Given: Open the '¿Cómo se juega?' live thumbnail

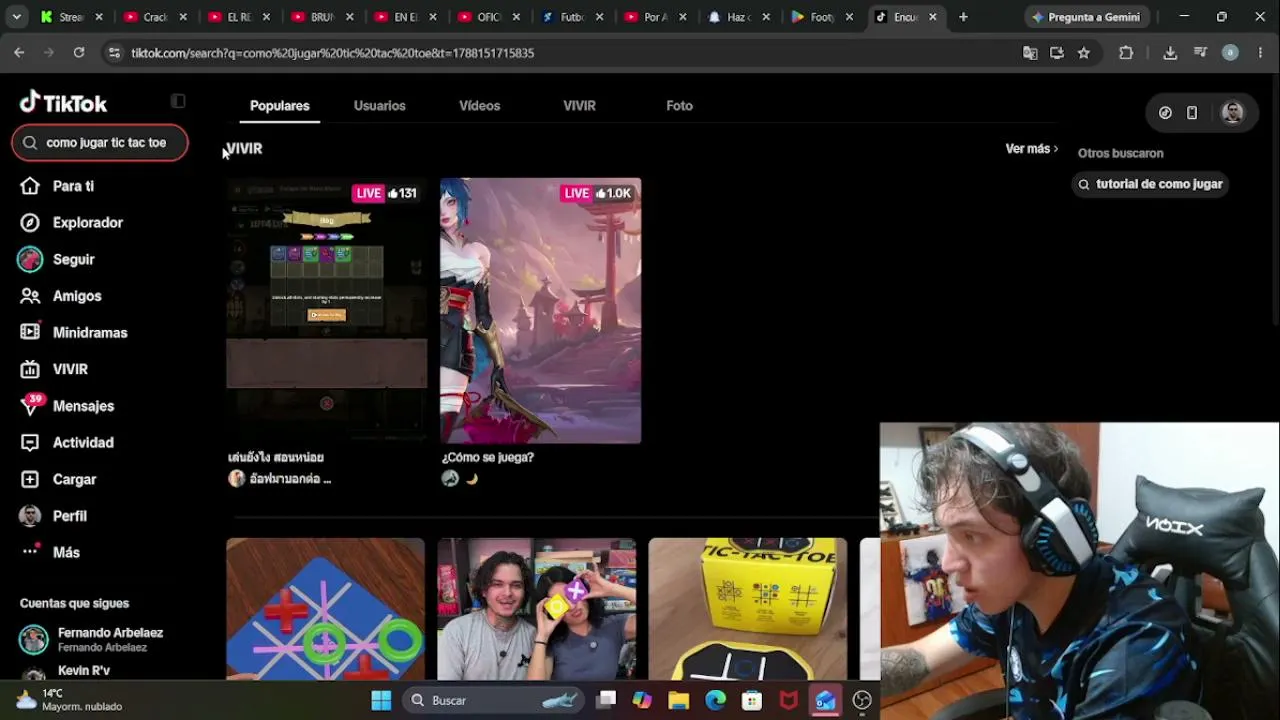Looking at the screenshot, I should [541, 311].
